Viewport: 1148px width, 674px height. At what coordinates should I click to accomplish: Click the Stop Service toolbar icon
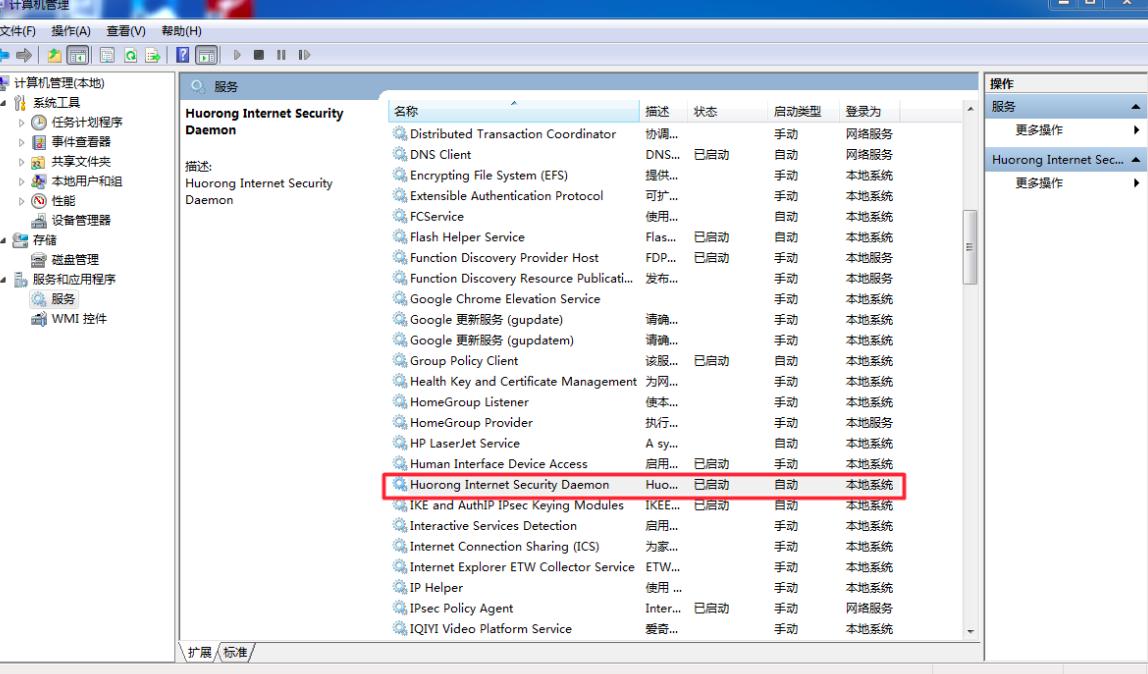tap(259, 55)
